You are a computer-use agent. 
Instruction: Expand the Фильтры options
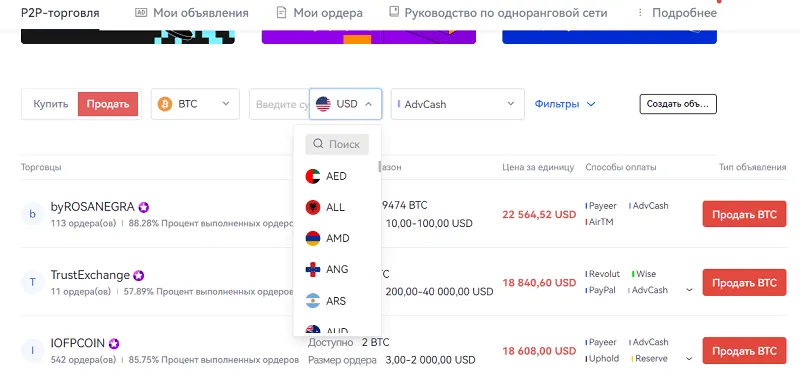click(x=565, y=104)
